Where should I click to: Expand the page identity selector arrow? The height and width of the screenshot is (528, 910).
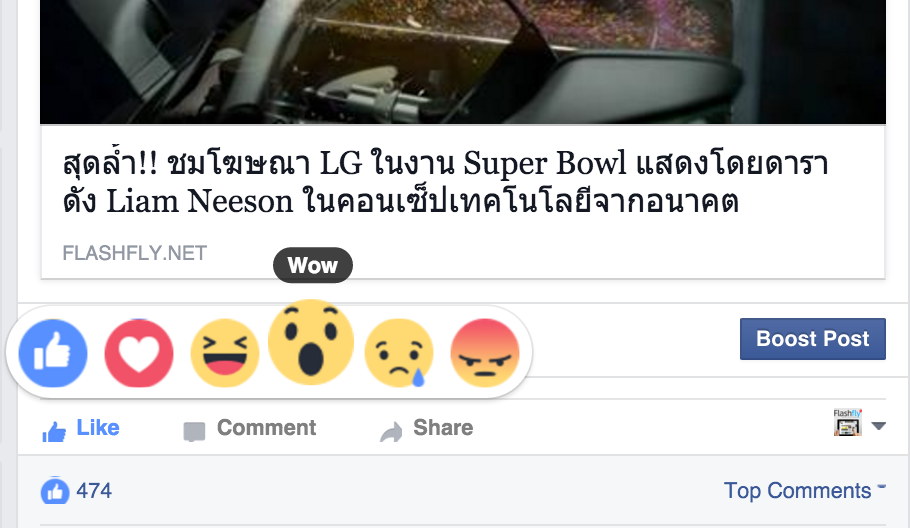coord(879,426)
